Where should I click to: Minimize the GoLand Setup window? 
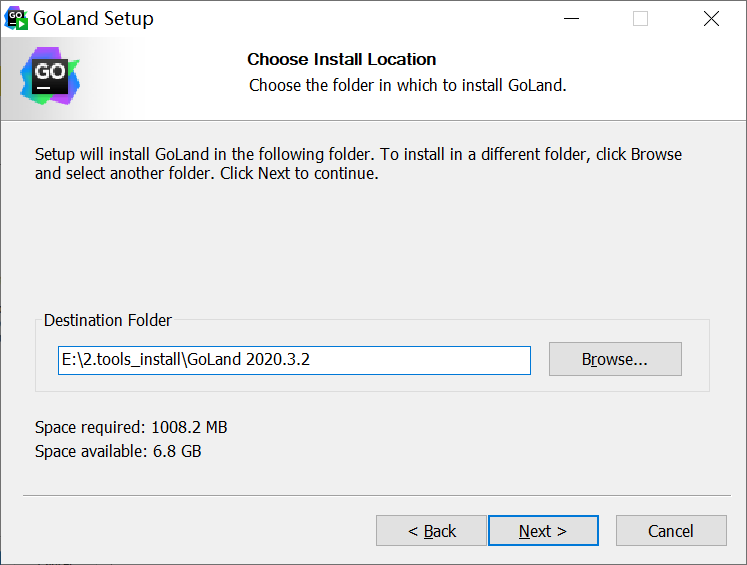click(572, 18)
